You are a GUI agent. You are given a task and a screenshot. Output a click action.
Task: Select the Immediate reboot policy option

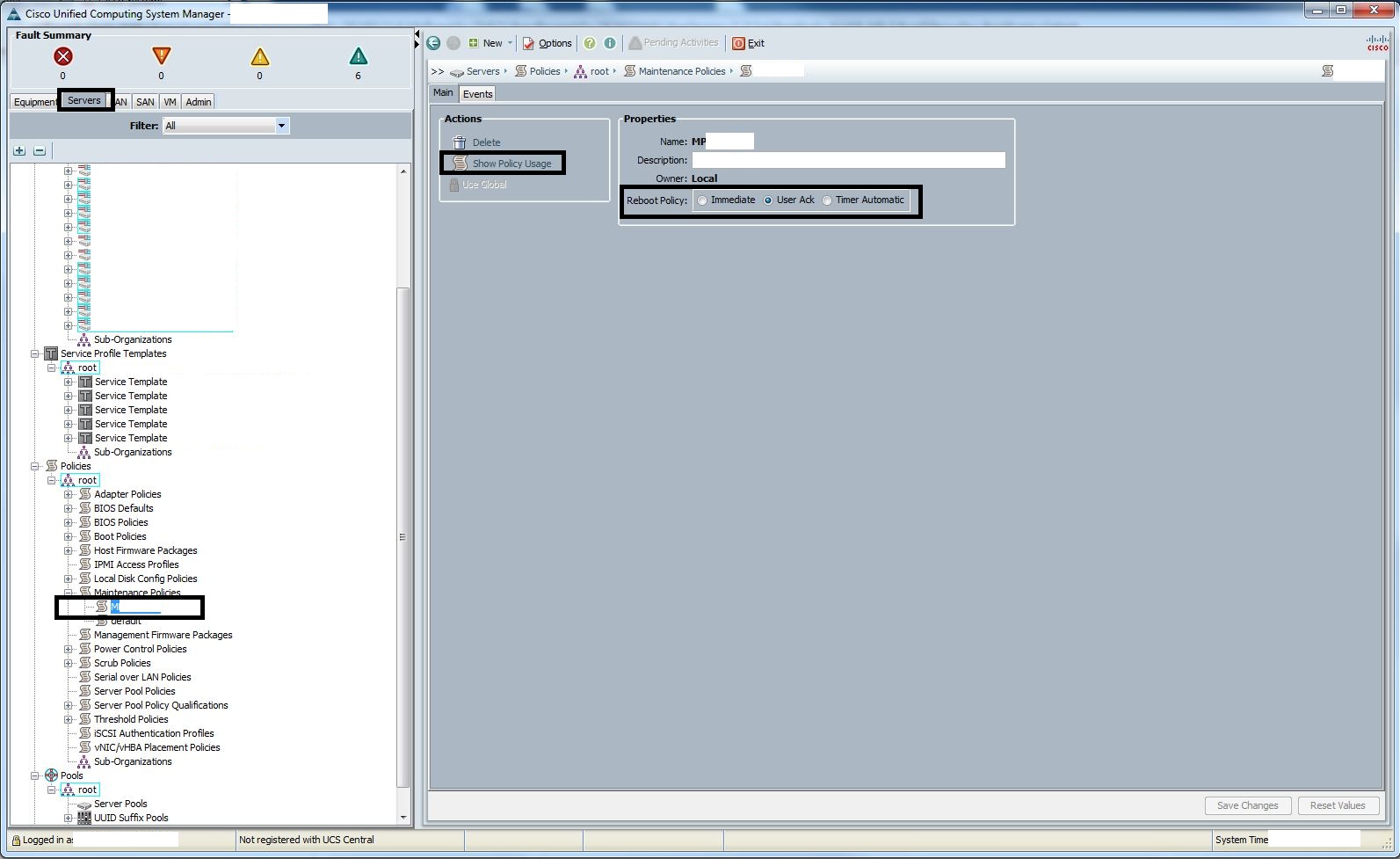coord(702,200)
